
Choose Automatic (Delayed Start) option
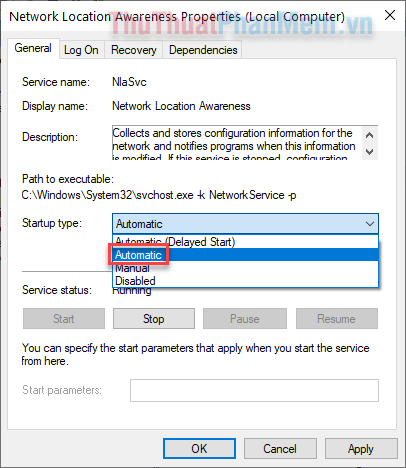246,242
